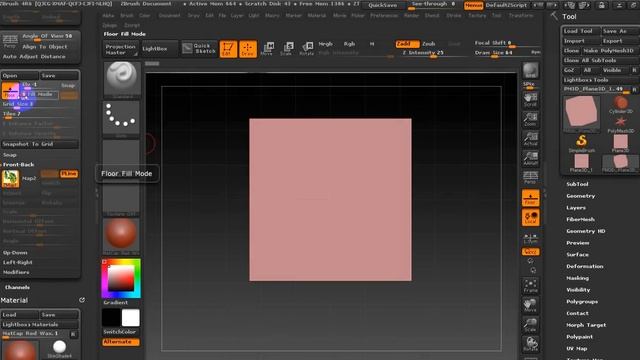The height and width of the screenshot is (360, 640).
Task: Click the AAHalf icon
Action: (x=530, y=158)
